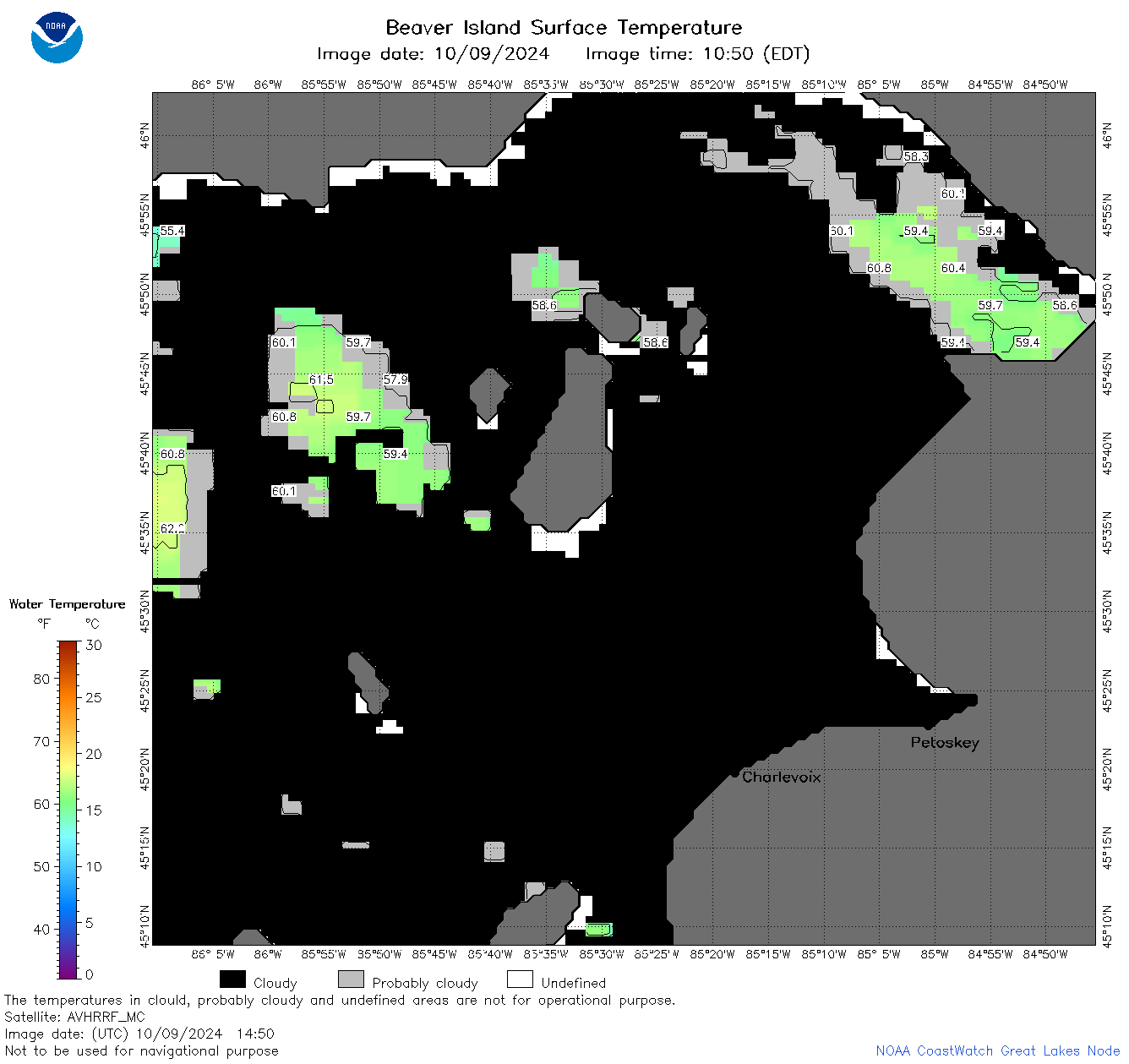Click the °F column header on the scale
Image resolution: width=1129 pixels, height=1064 pixels.
44,624
